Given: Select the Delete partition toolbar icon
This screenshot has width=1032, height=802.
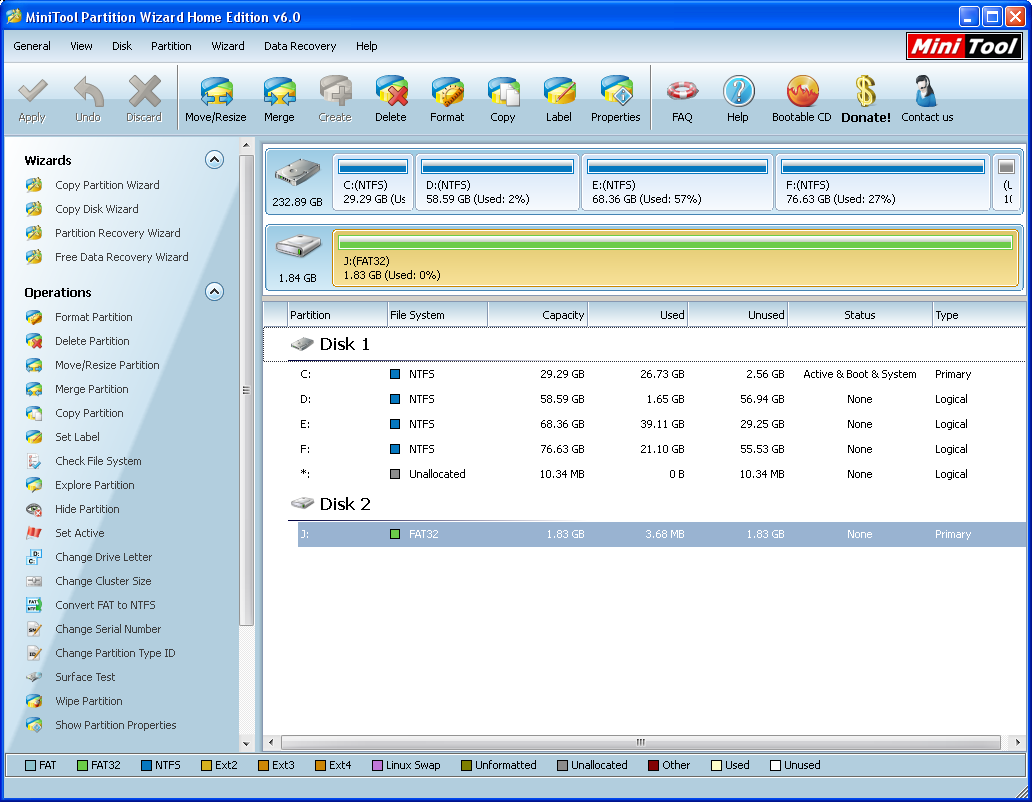Looking at the screenshot, I should click(391, 98).
